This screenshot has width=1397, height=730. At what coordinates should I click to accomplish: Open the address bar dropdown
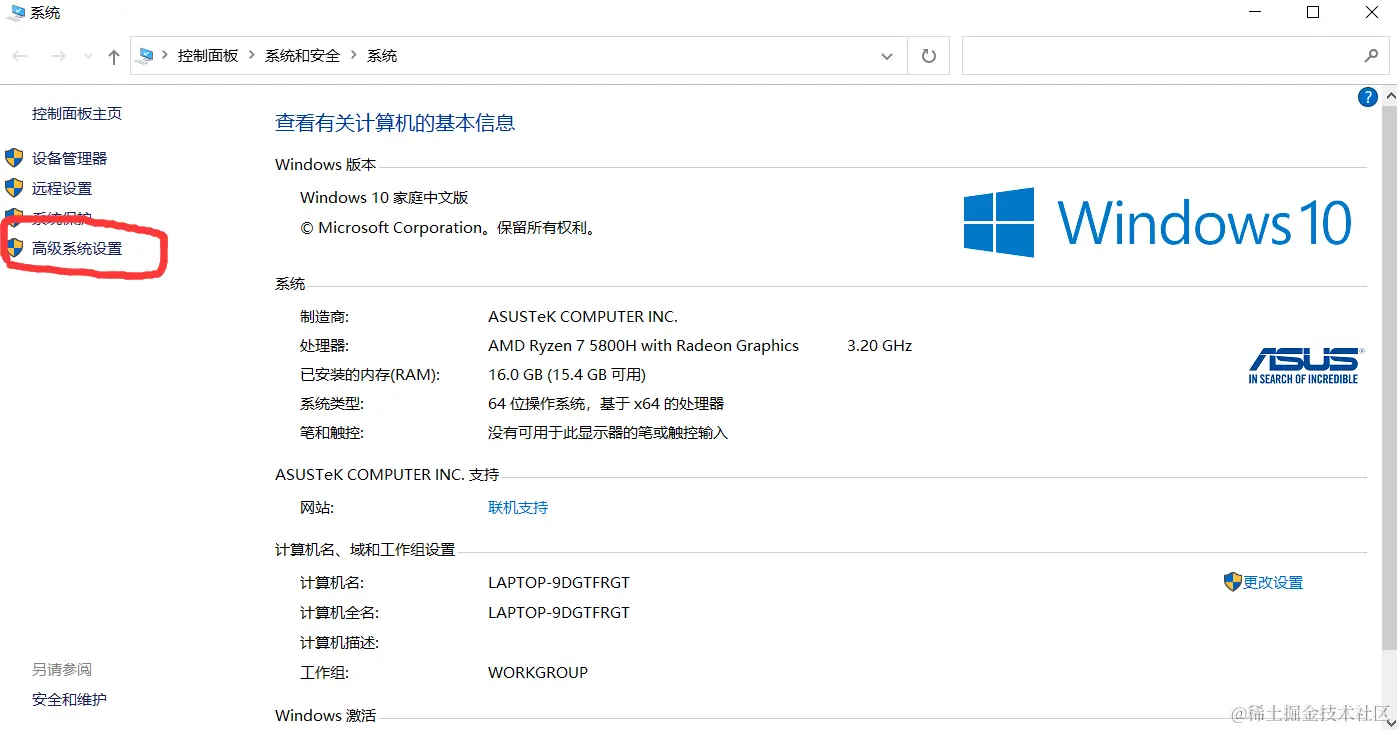[886, 56]
